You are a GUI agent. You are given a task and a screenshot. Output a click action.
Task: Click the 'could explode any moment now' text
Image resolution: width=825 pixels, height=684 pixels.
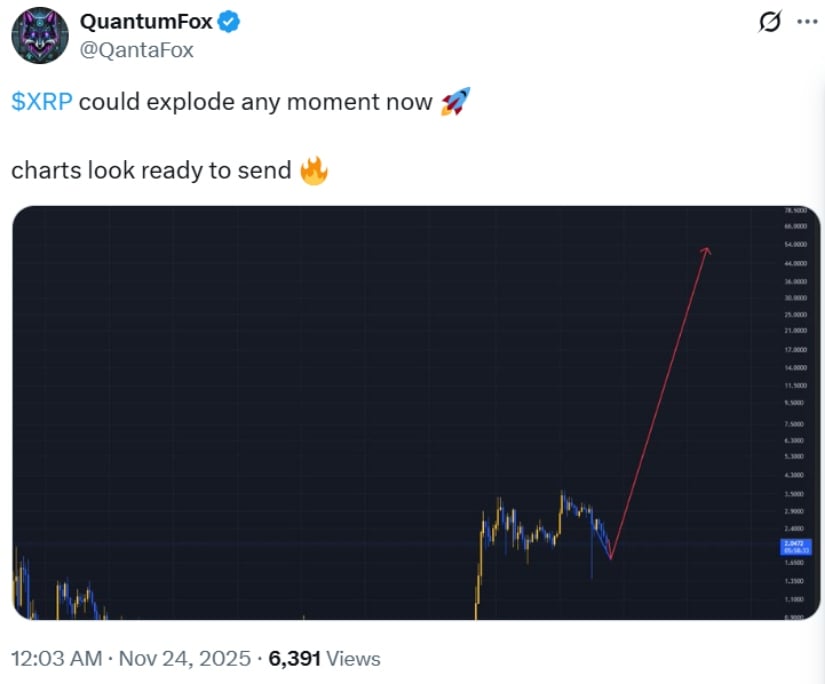[256, 103]
